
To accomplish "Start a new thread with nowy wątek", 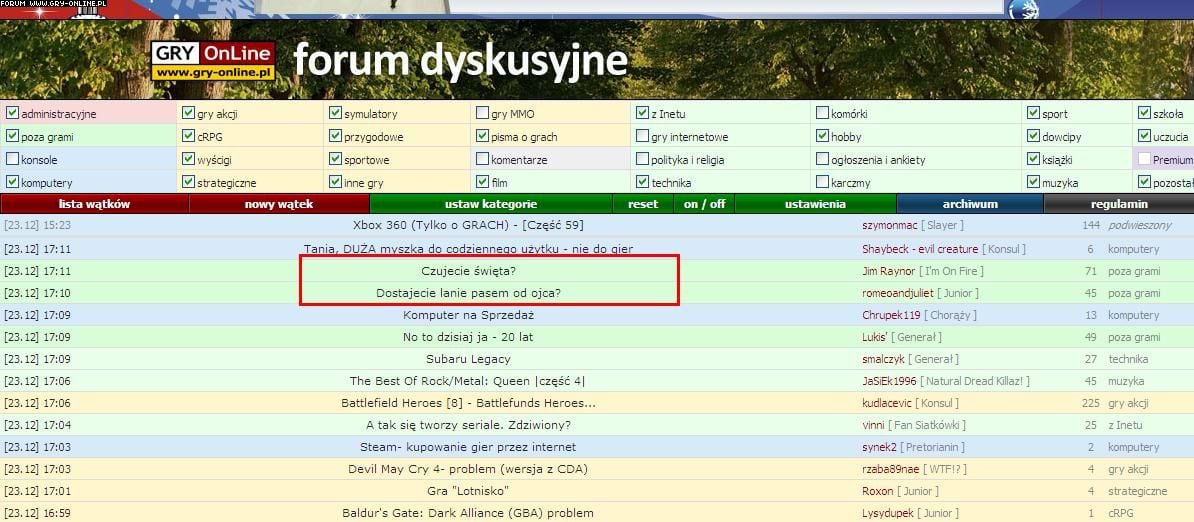I will (x=279, y=204).
